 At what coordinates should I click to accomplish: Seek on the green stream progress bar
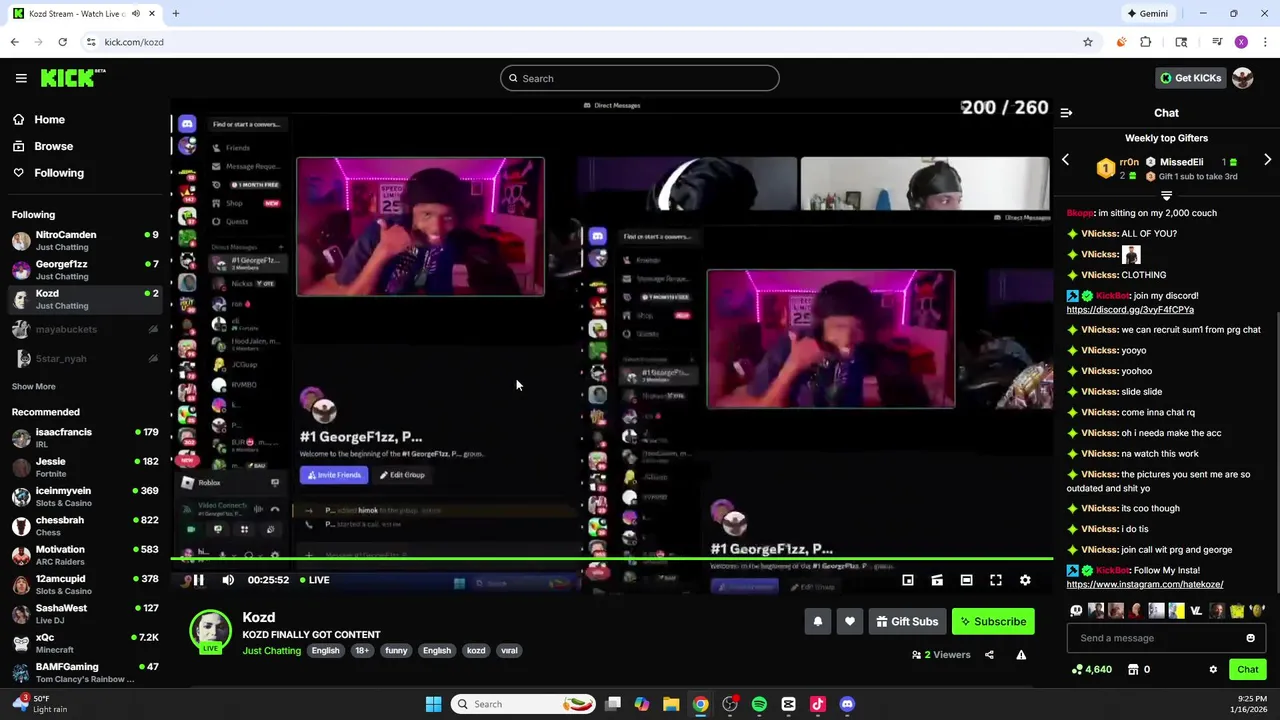tap(612, 559)
